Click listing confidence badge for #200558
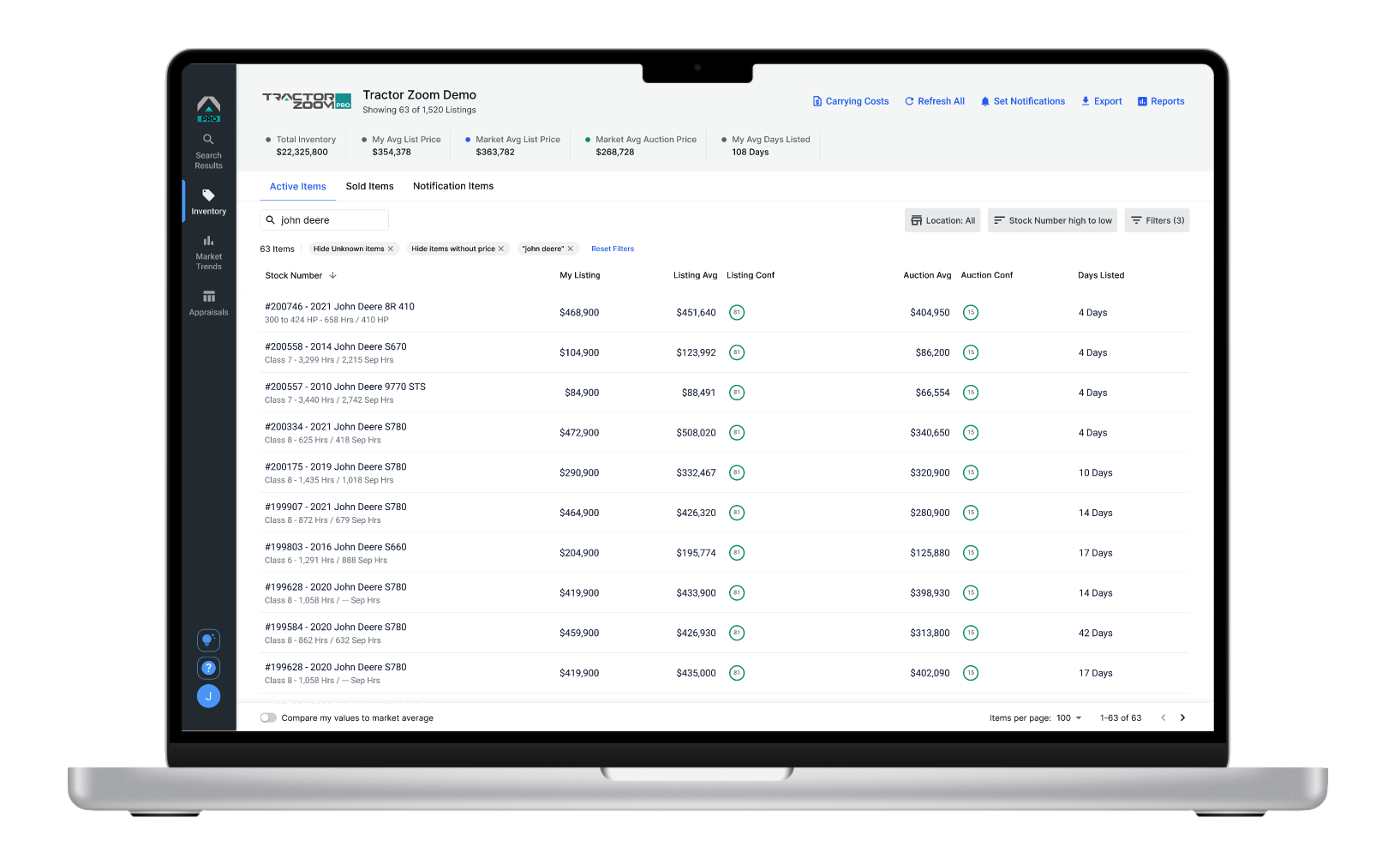This screenshot has width=1400, height=865. pyautogui.click(x=737, y=352)
